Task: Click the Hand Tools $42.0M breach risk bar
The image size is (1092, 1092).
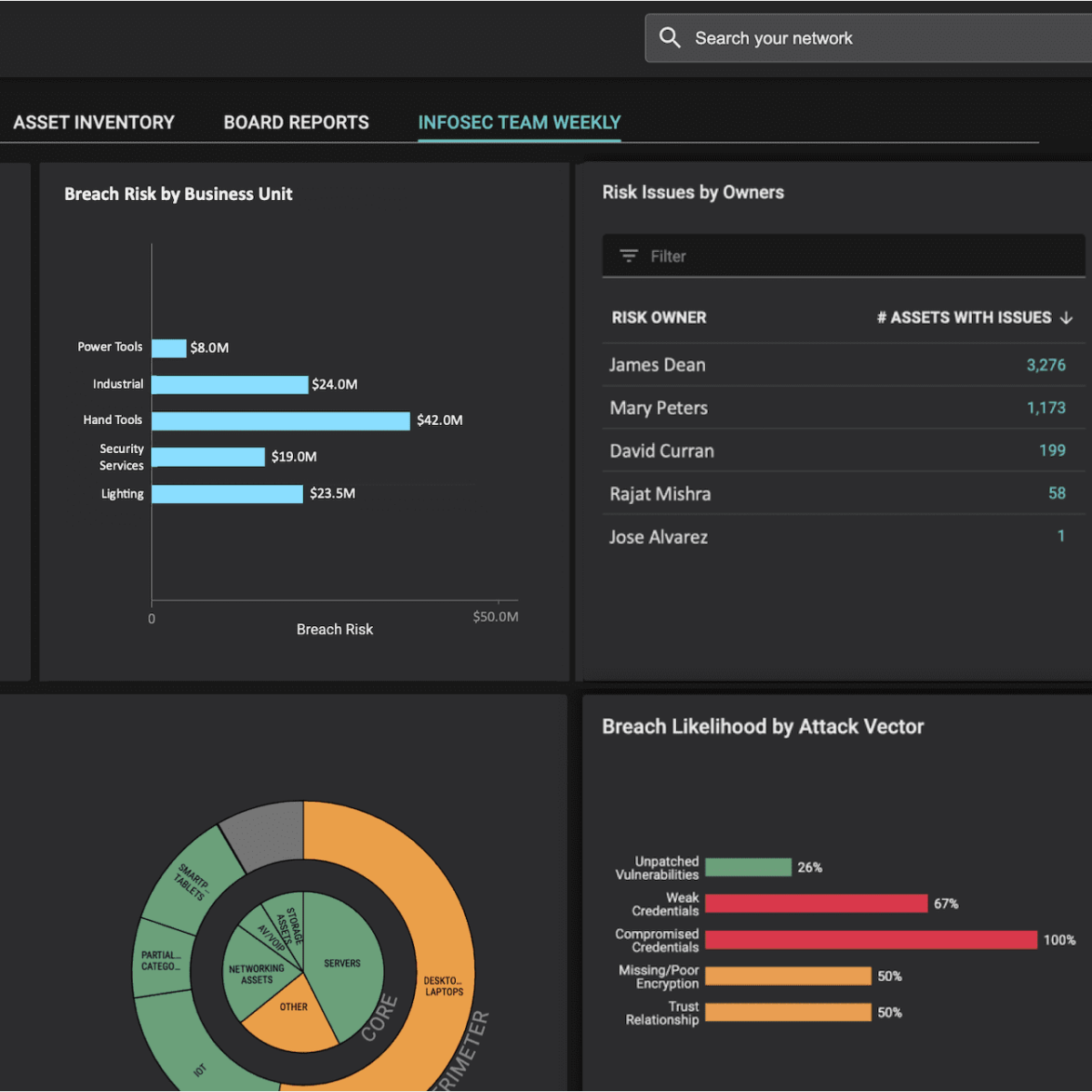Action: point(282,420)
